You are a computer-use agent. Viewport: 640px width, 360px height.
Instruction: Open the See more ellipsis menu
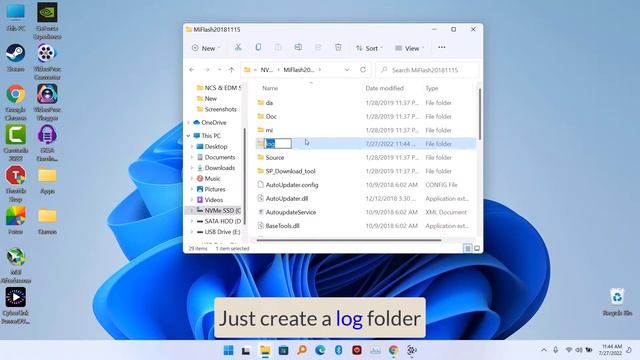click(x=442, y=47)
